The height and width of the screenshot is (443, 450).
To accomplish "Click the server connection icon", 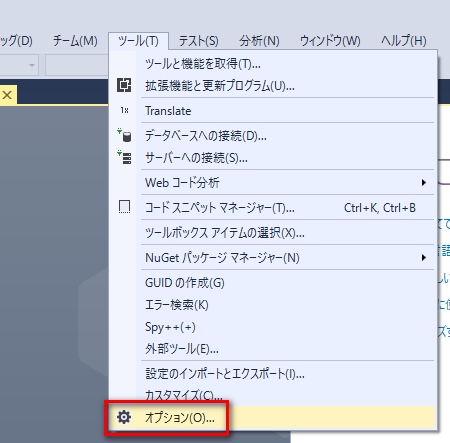I will (x=124, y=157).
